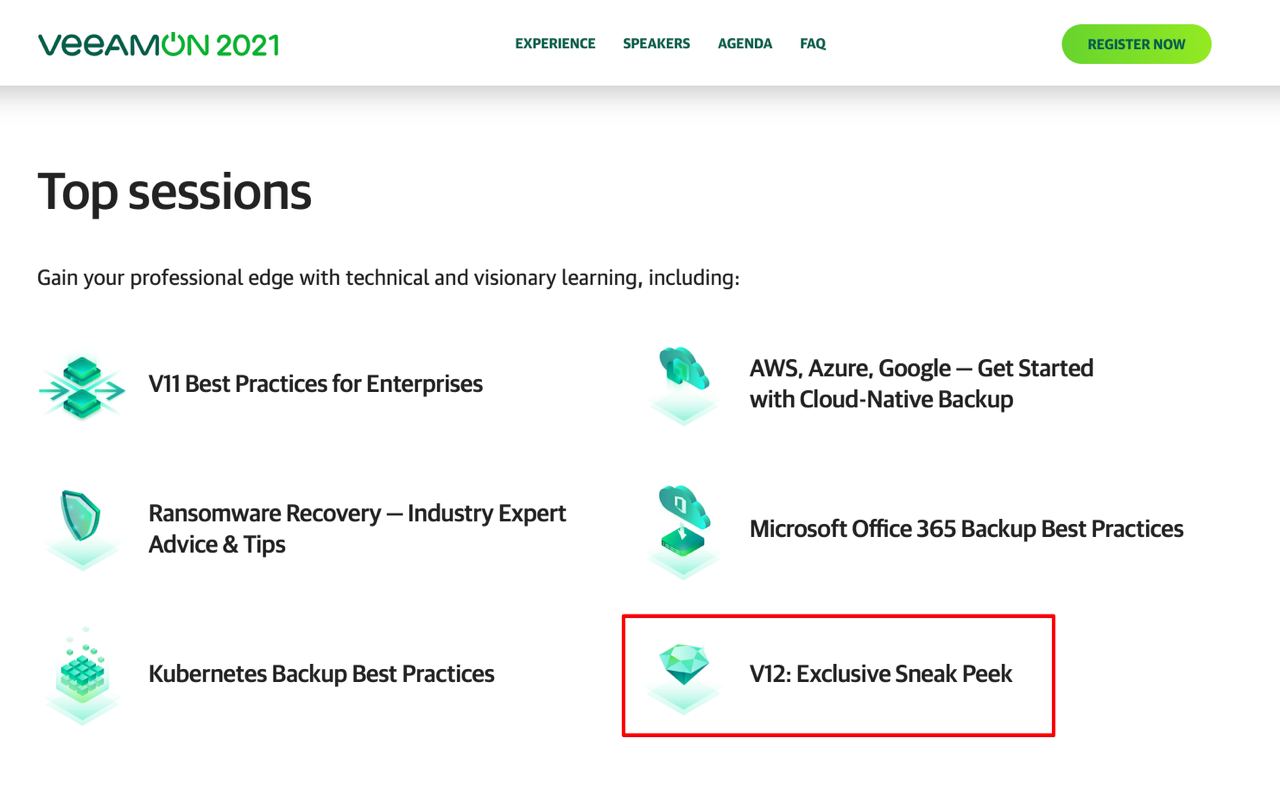Screen dimensions: 1280x796
Task: Click the "Gain your professional edge" intro text
Action: (388, 277)
